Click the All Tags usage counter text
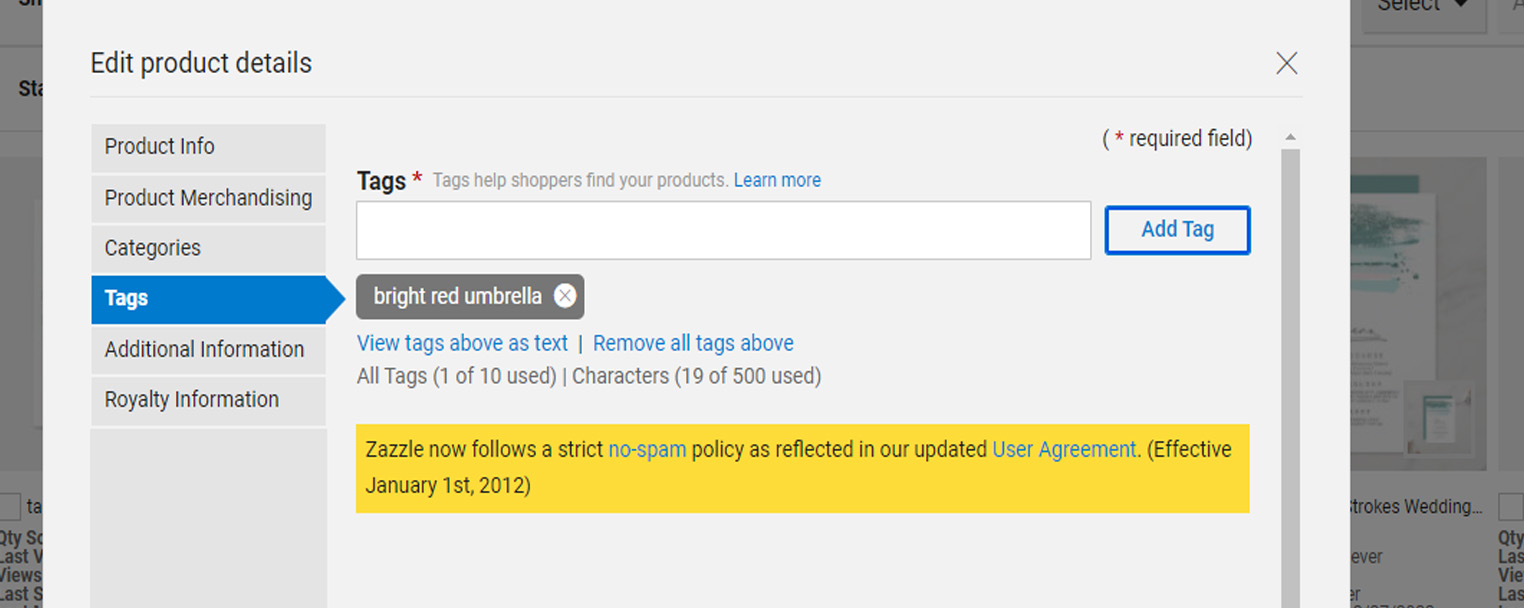The width and height of the screenshot is (1524, 608). point(457,376)
